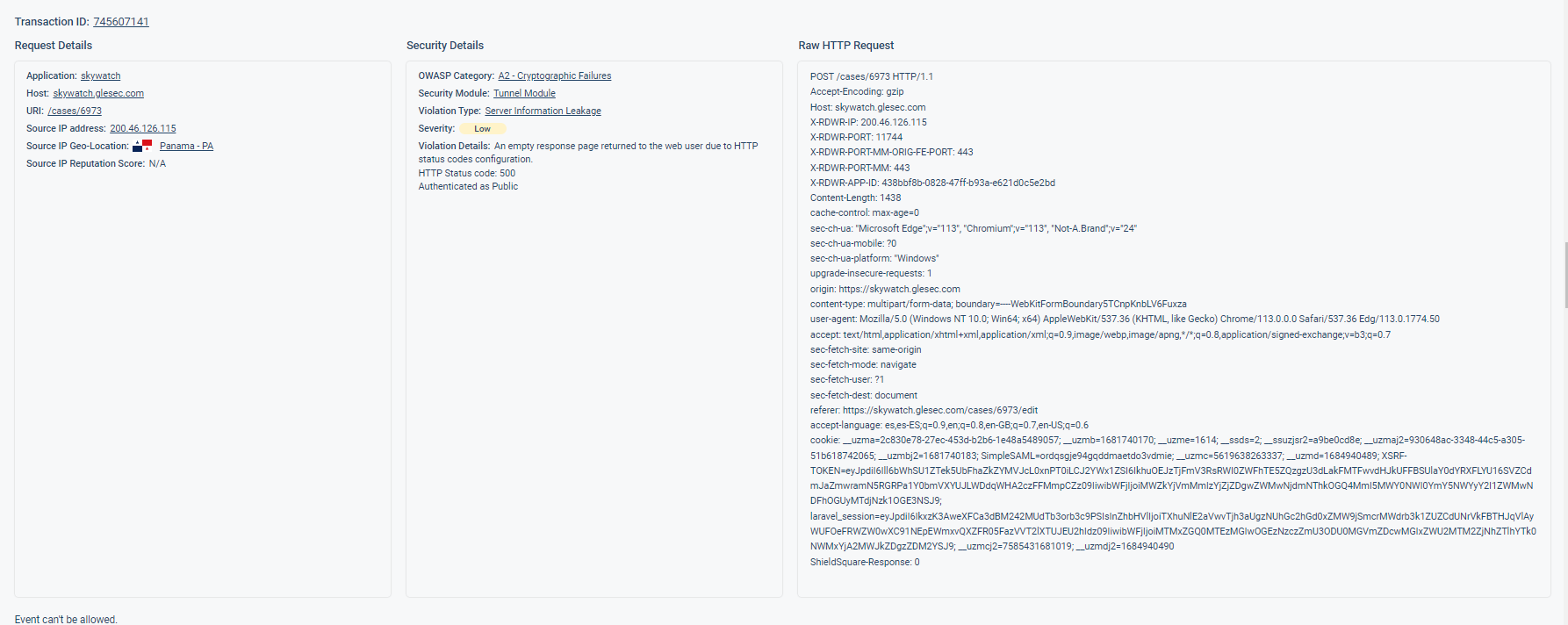Click the POST /cases/6973 HTTP/1.1 line
Screen dimensions: 1568x625
click(x=872, y=77)
